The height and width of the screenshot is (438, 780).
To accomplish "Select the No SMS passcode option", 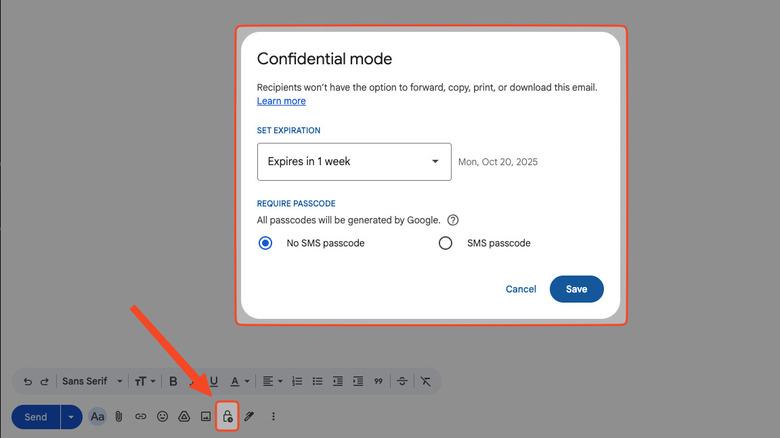I will 265,243.
